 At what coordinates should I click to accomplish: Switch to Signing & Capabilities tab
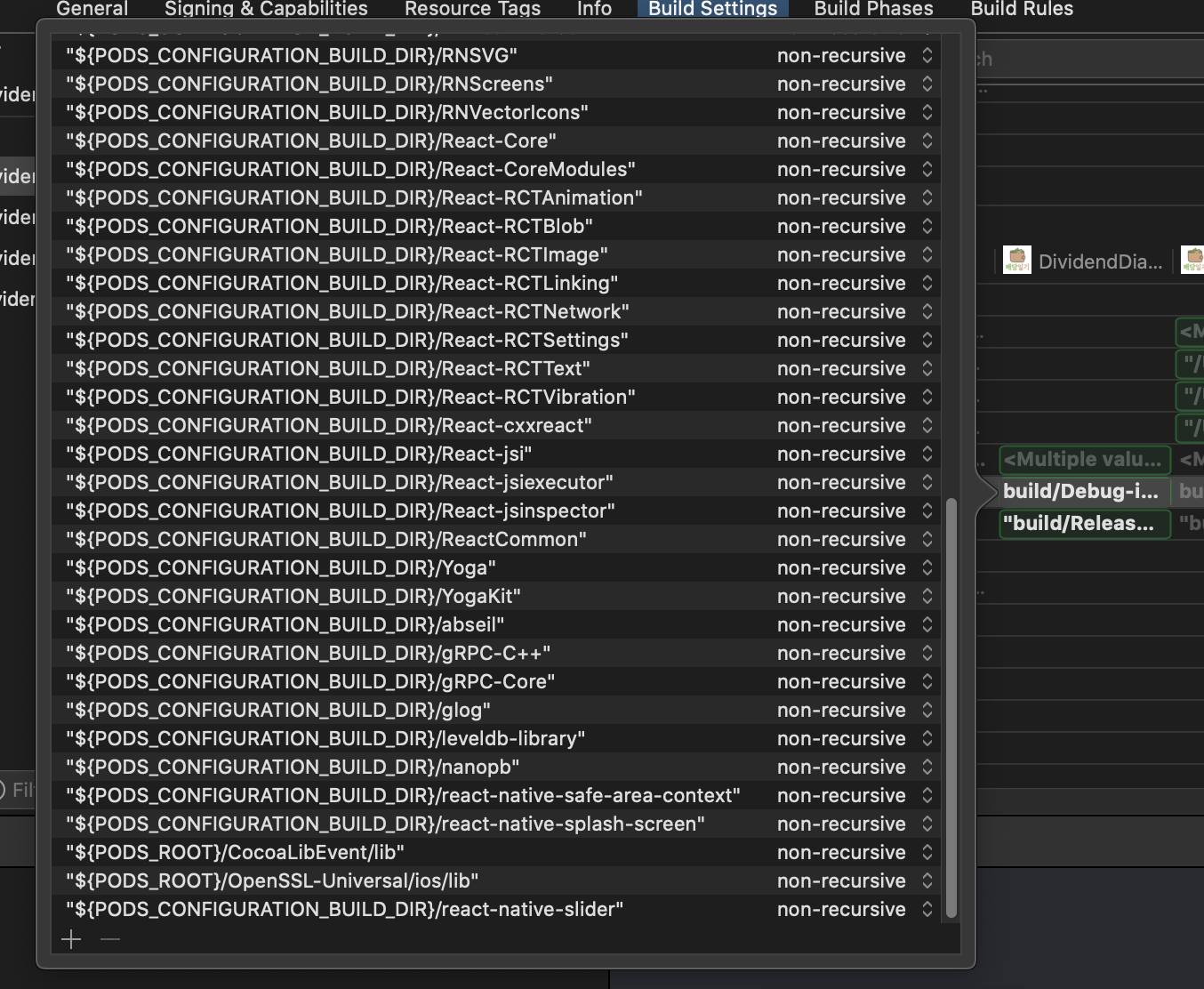click(x=266, y=9)
